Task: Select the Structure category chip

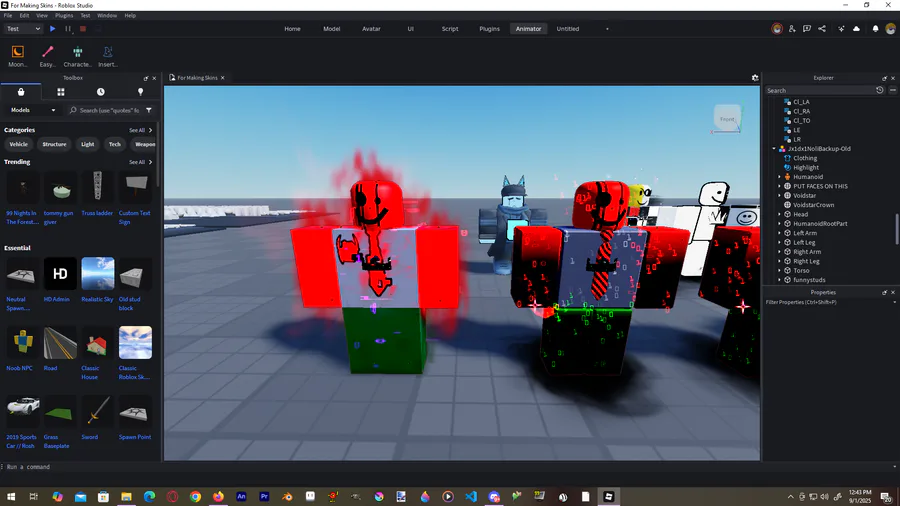Action: (54, 145)
